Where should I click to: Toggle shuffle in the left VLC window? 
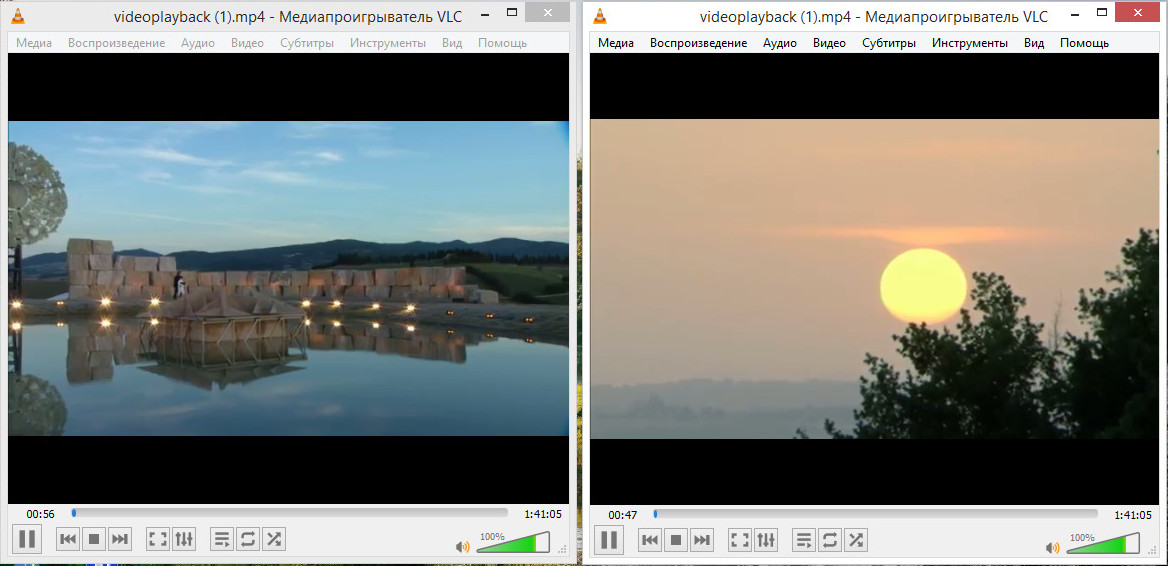click(273, 538)
